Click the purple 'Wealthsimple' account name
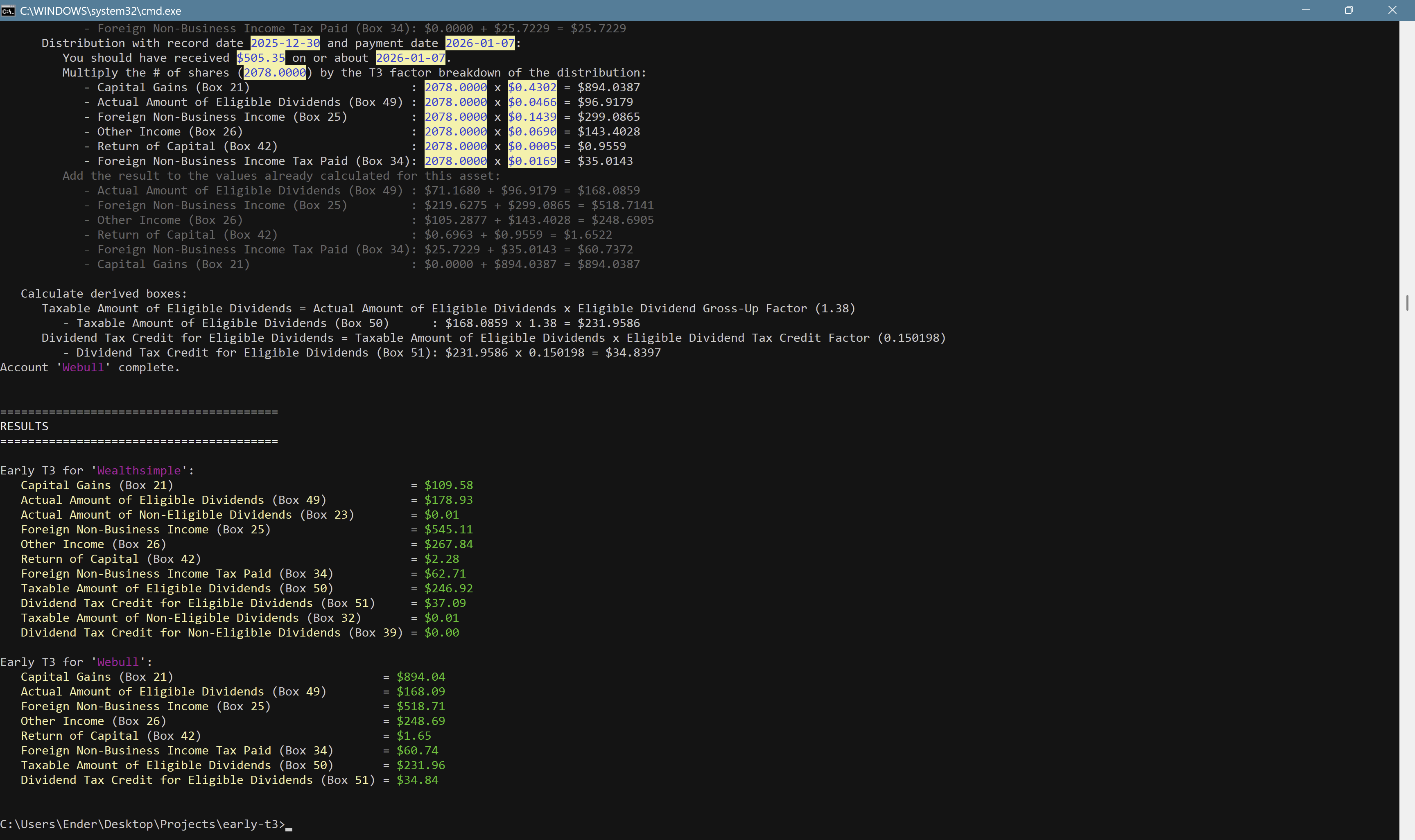Screen dimensions: 1415x840 139,470
